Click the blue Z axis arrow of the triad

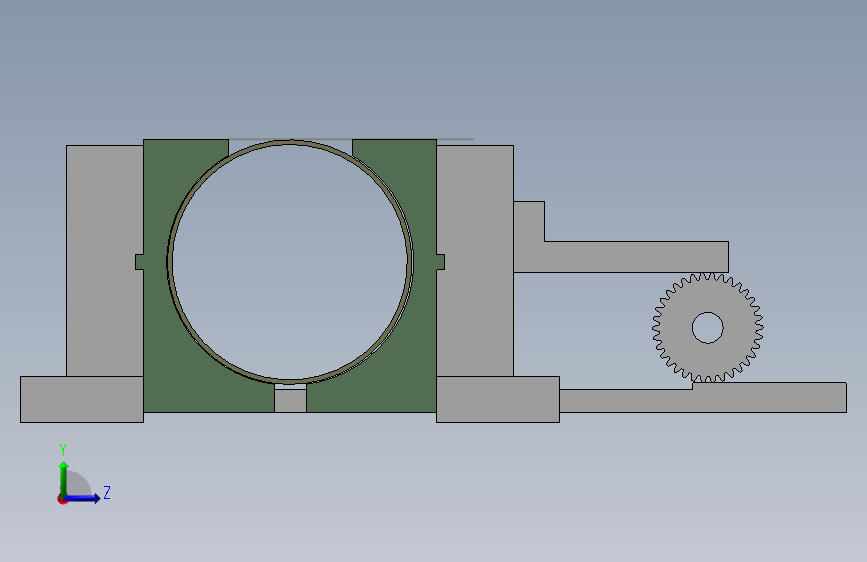pyautogui.click(x=84, y=498)
